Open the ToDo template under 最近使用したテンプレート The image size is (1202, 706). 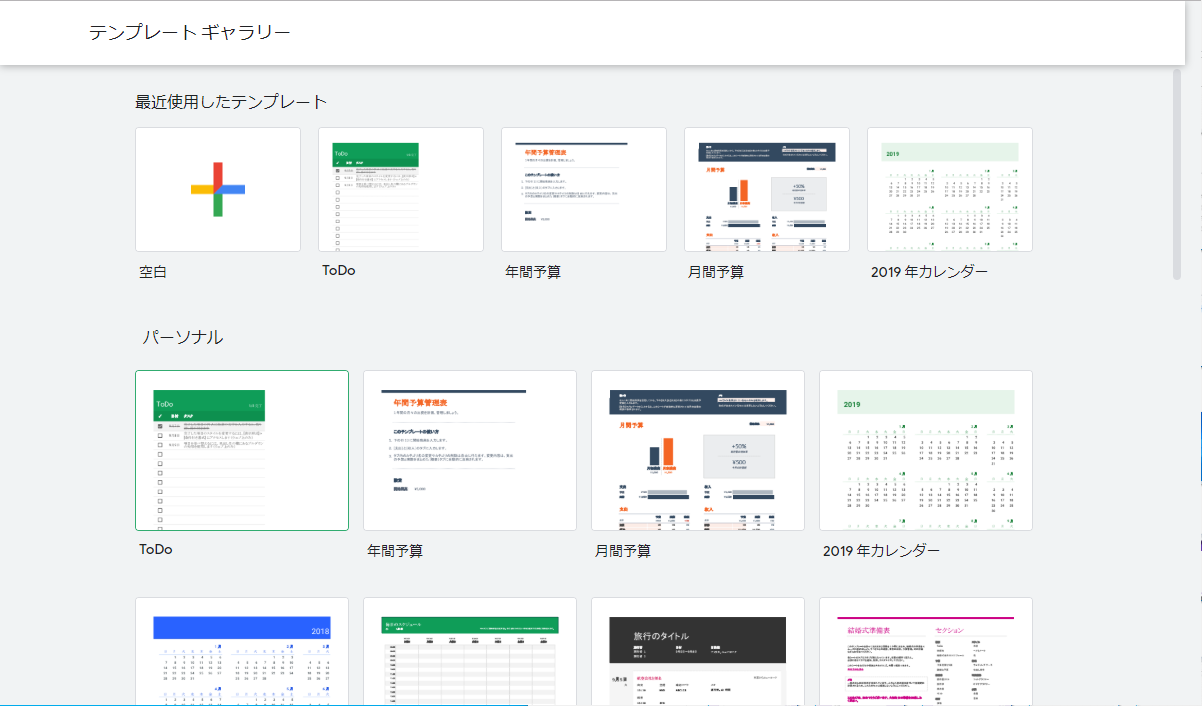[400, 188]
